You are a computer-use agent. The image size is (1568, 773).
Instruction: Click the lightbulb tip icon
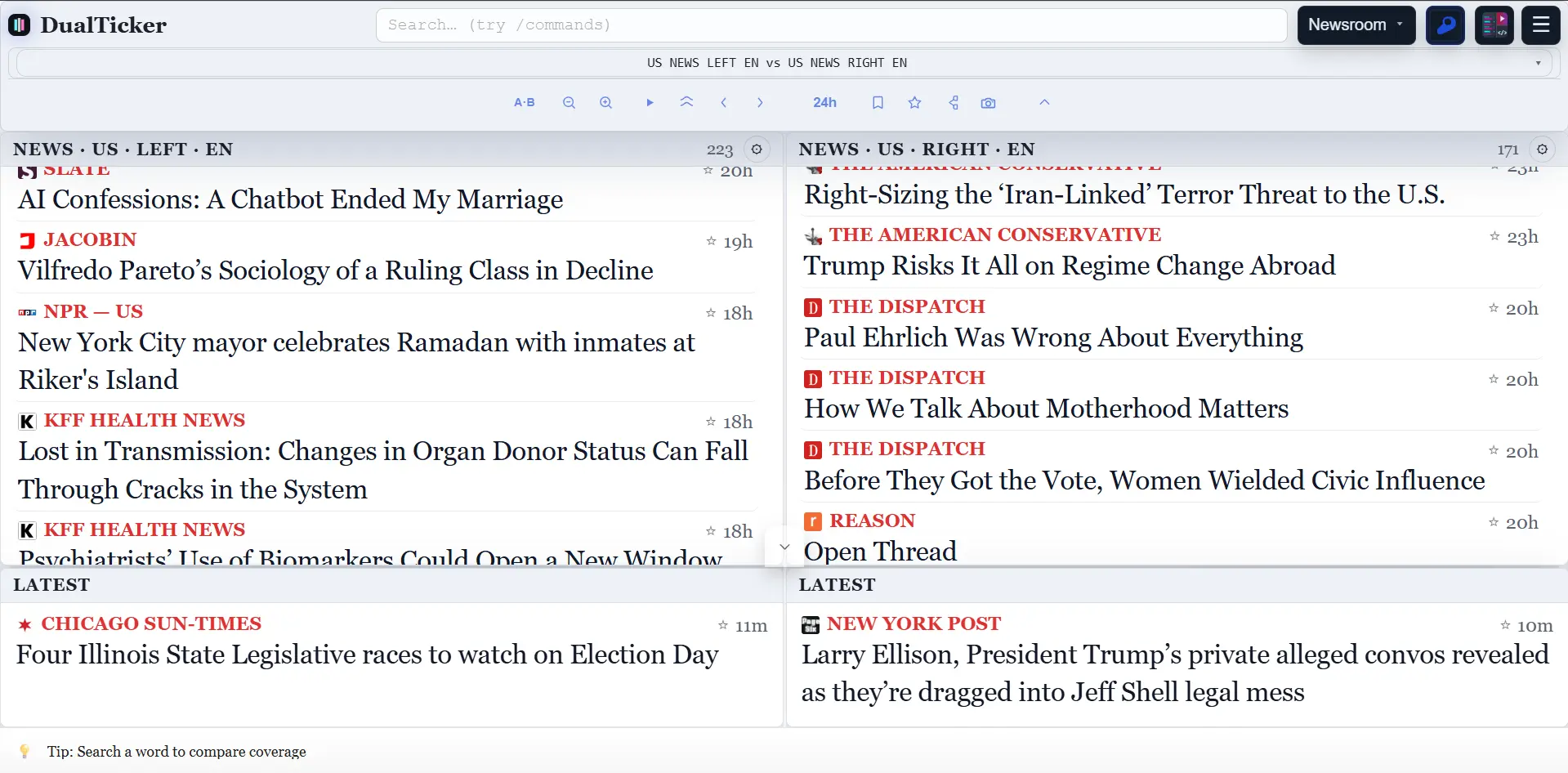[25, 751]
